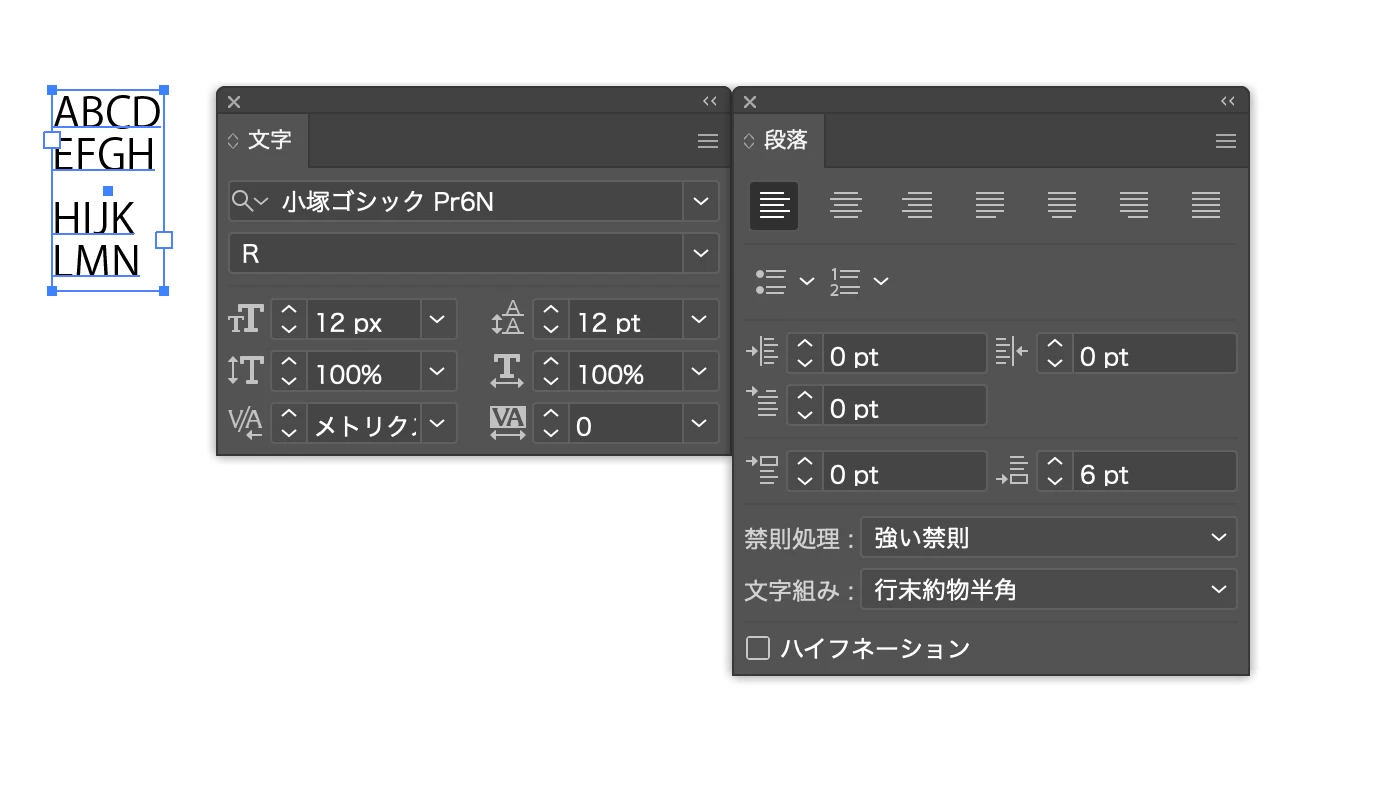Click the left indent stepper
The height and width of the screenshot is (798, 1386).
pyautogui.click(x=805, y=353)
